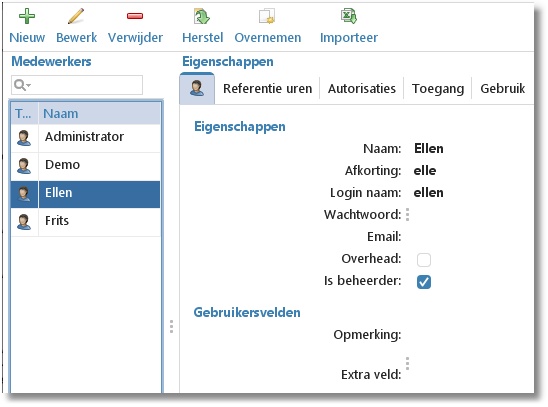The image size is (548, 407).
Task: Sort by the Naam column header
Action: 99,114
